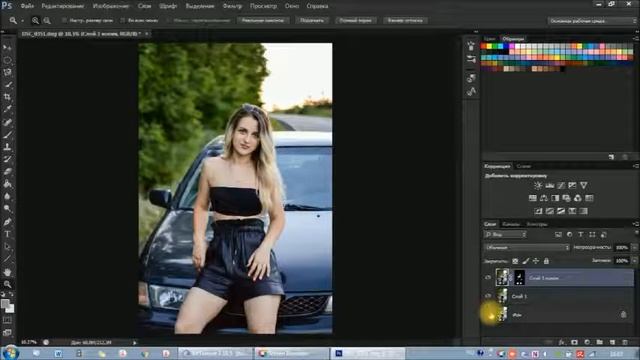The height and width of the screenshot is (360, 640).
Task: Click the 'Полный экран' button
Action: tap(356, 20)
